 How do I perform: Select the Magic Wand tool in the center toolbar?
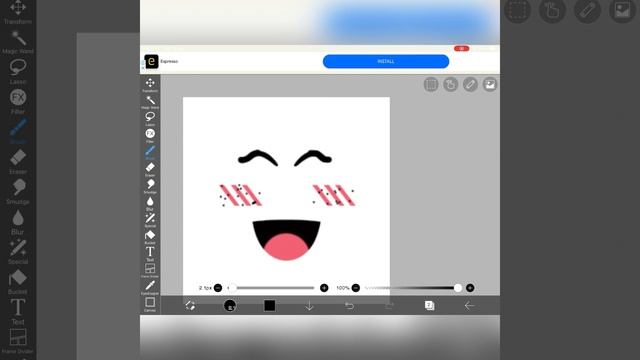[150, 102]
